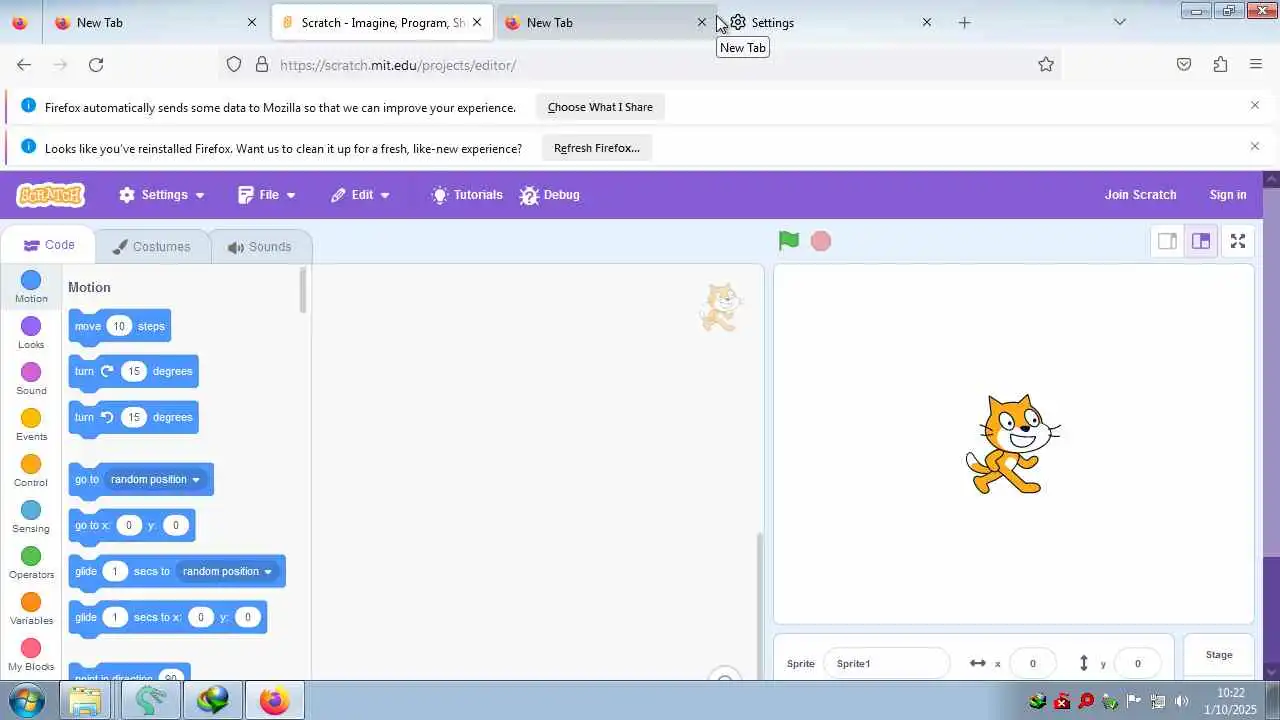Bookmark this page with star icon

coord(1046,65)
